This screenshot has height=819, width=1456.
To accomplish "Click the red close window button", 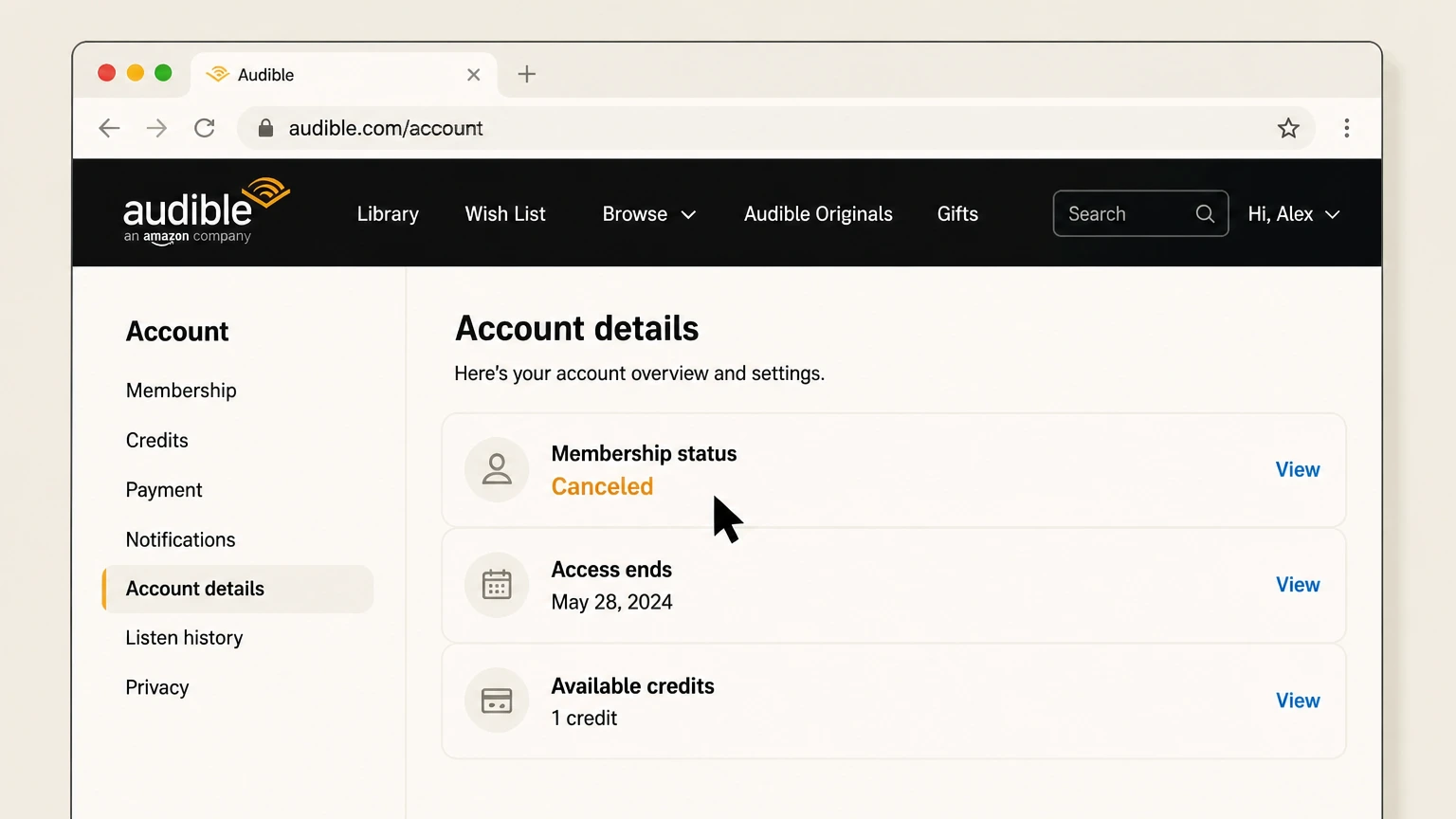I will [107, 73].
